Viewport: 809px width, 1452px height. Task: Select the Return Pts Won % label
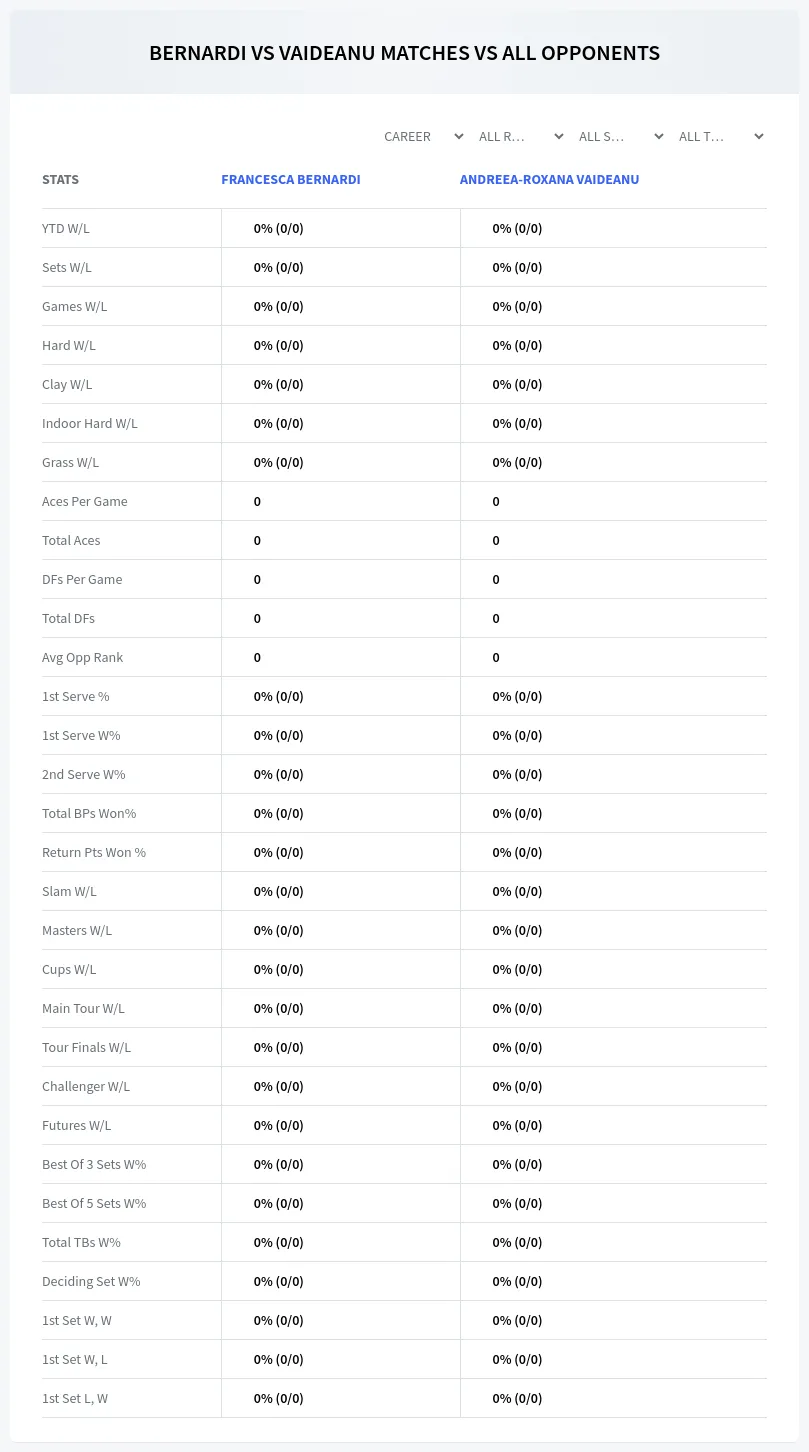[x=94, y=852]
